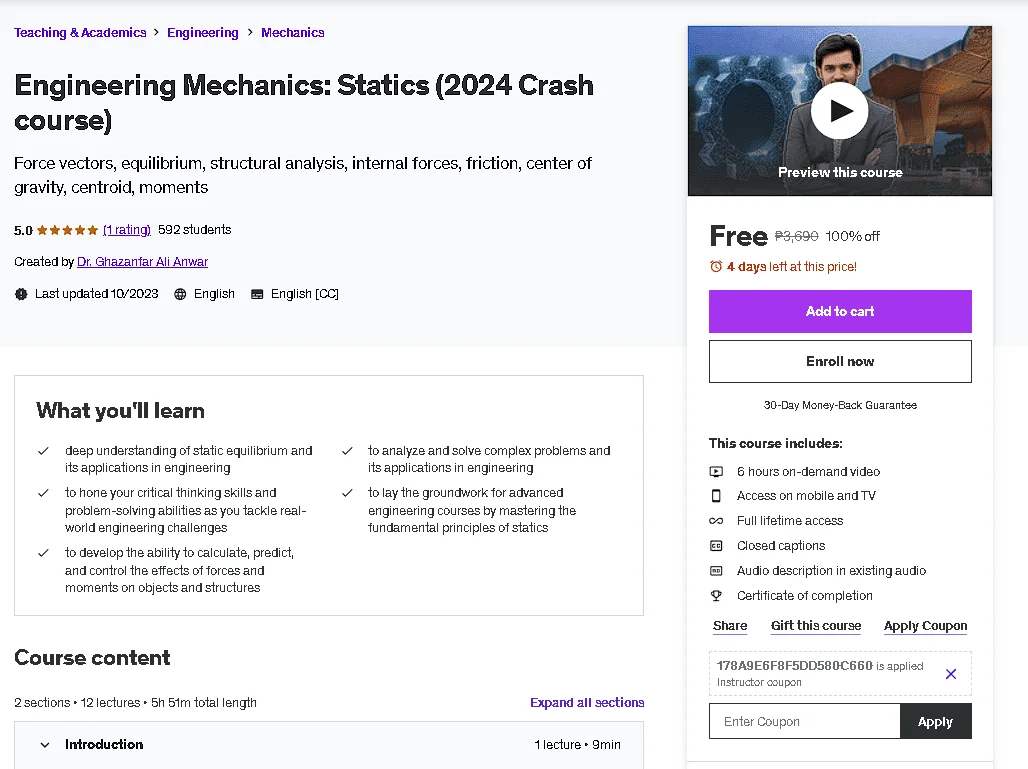Click the globe language icon
The width and height of the screenshot is (1028, 769).
[x=180, y=294]
